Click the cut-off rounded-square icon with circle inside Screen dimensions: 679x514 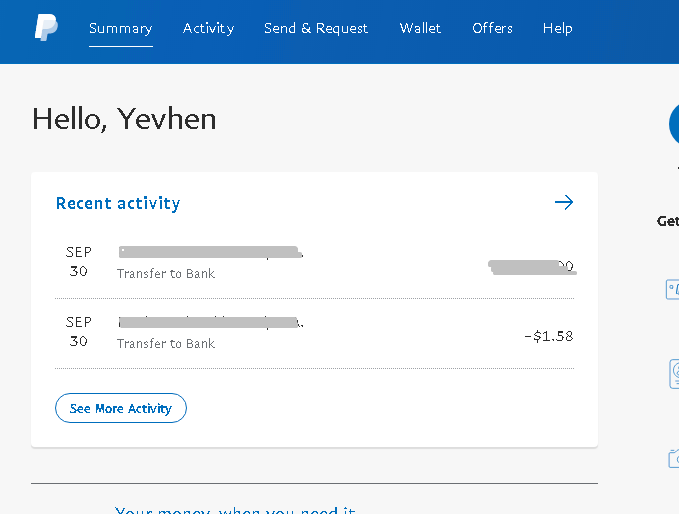(674, 373)
